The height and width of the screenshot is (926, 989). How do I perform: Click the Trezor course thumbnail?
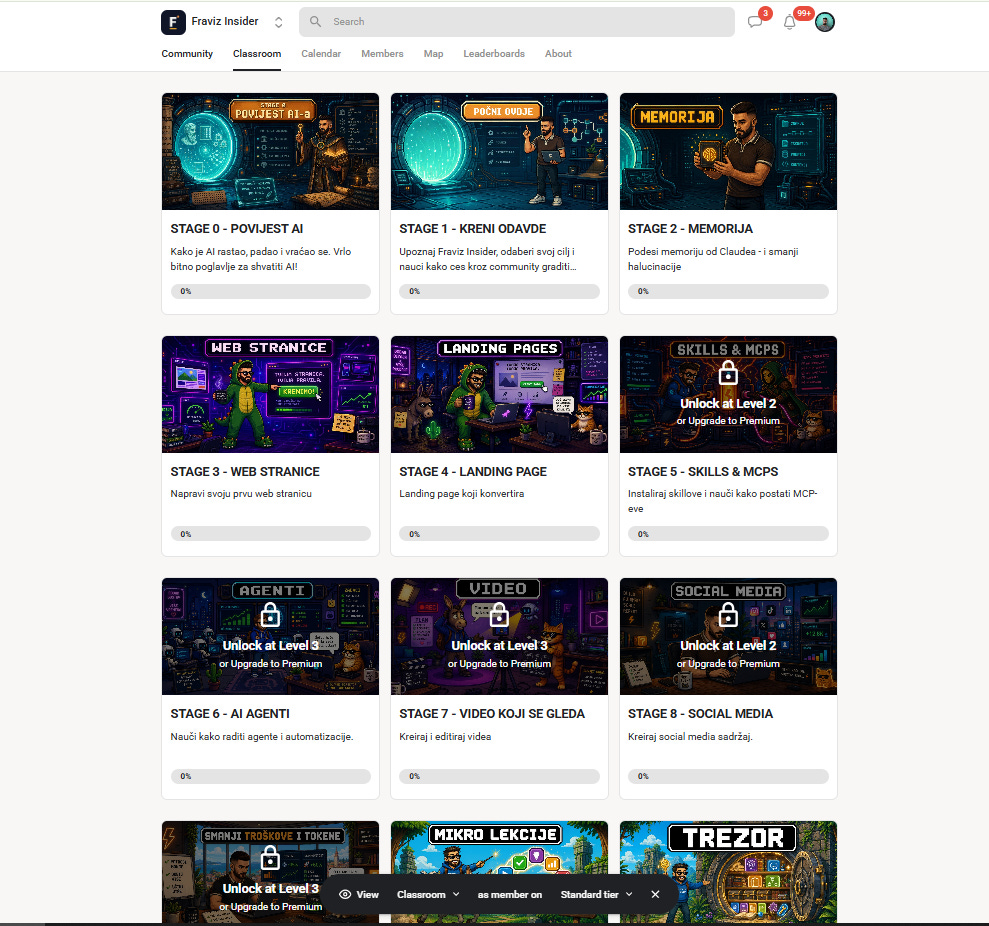tap(728, 872)
